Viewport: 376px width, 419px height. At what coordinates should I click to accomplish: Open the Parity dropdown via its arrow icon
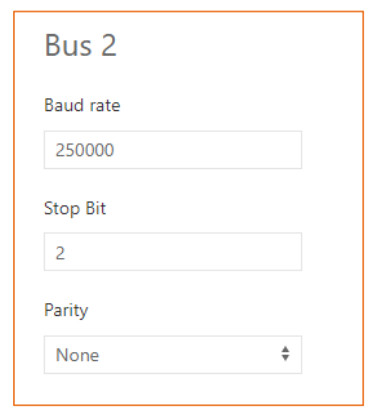coord(285,354)
